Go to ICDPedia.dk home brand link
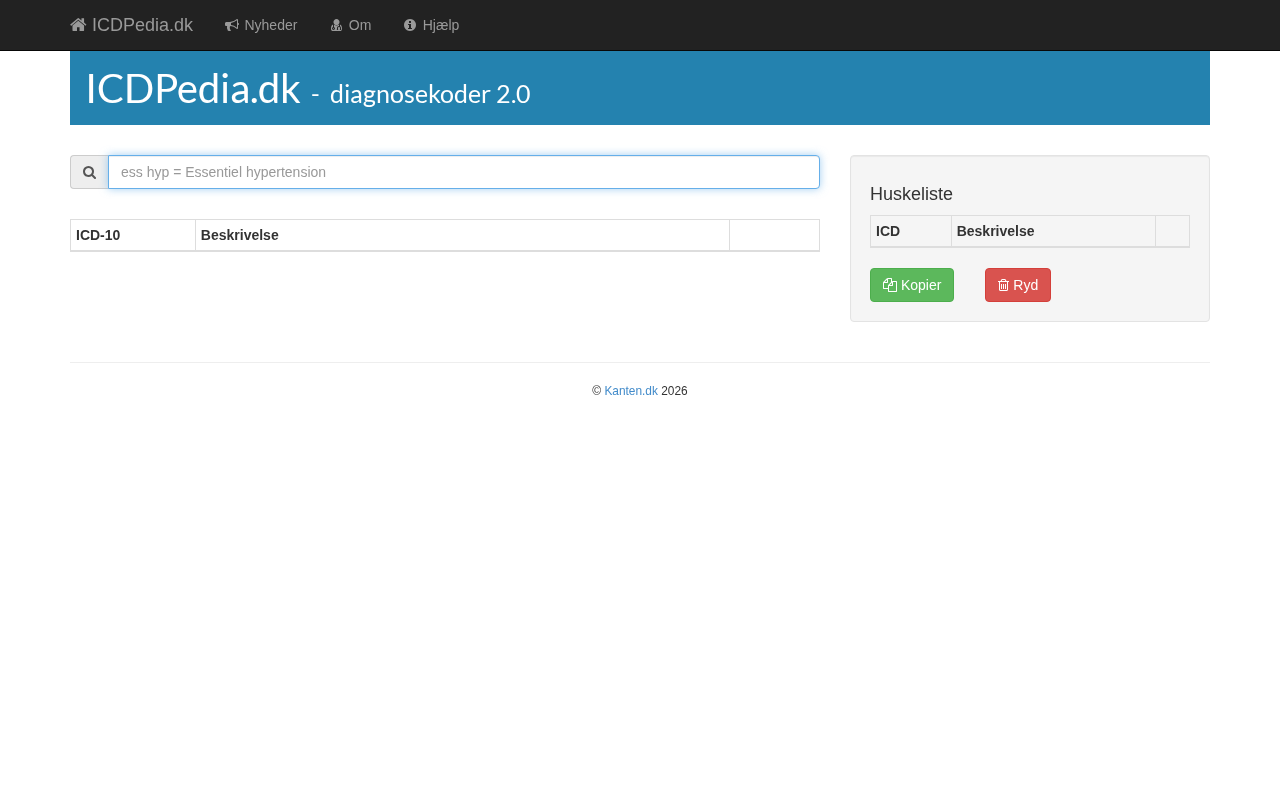Screen dimensions: 1280x800 pyautogui.click(x=131, y=25)
